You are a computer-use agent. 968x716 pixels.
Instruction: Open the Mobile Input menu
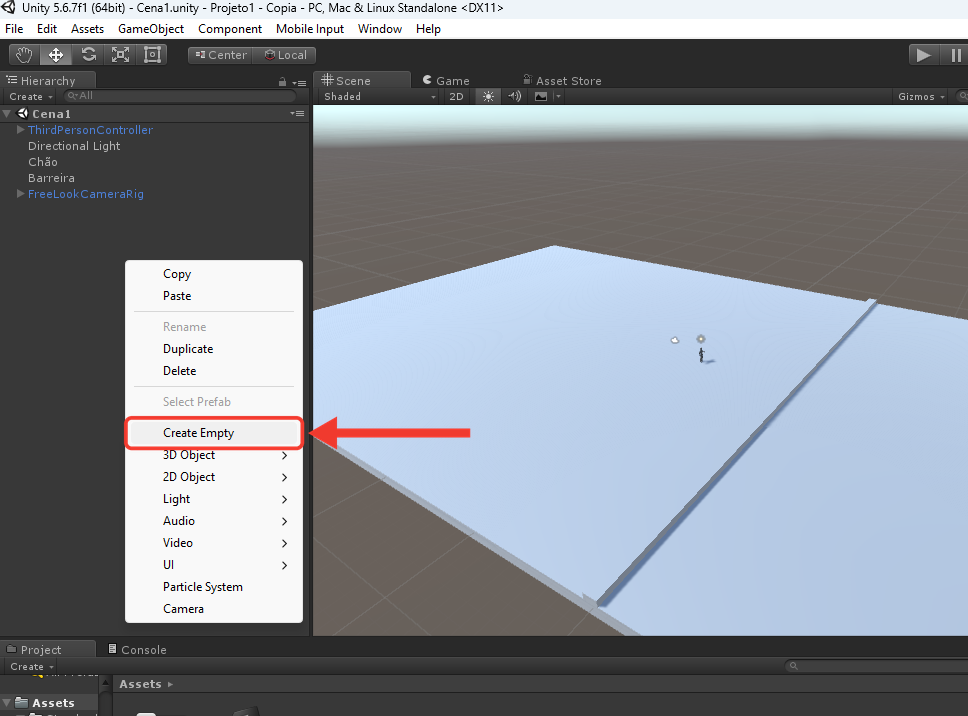(310, 29)
